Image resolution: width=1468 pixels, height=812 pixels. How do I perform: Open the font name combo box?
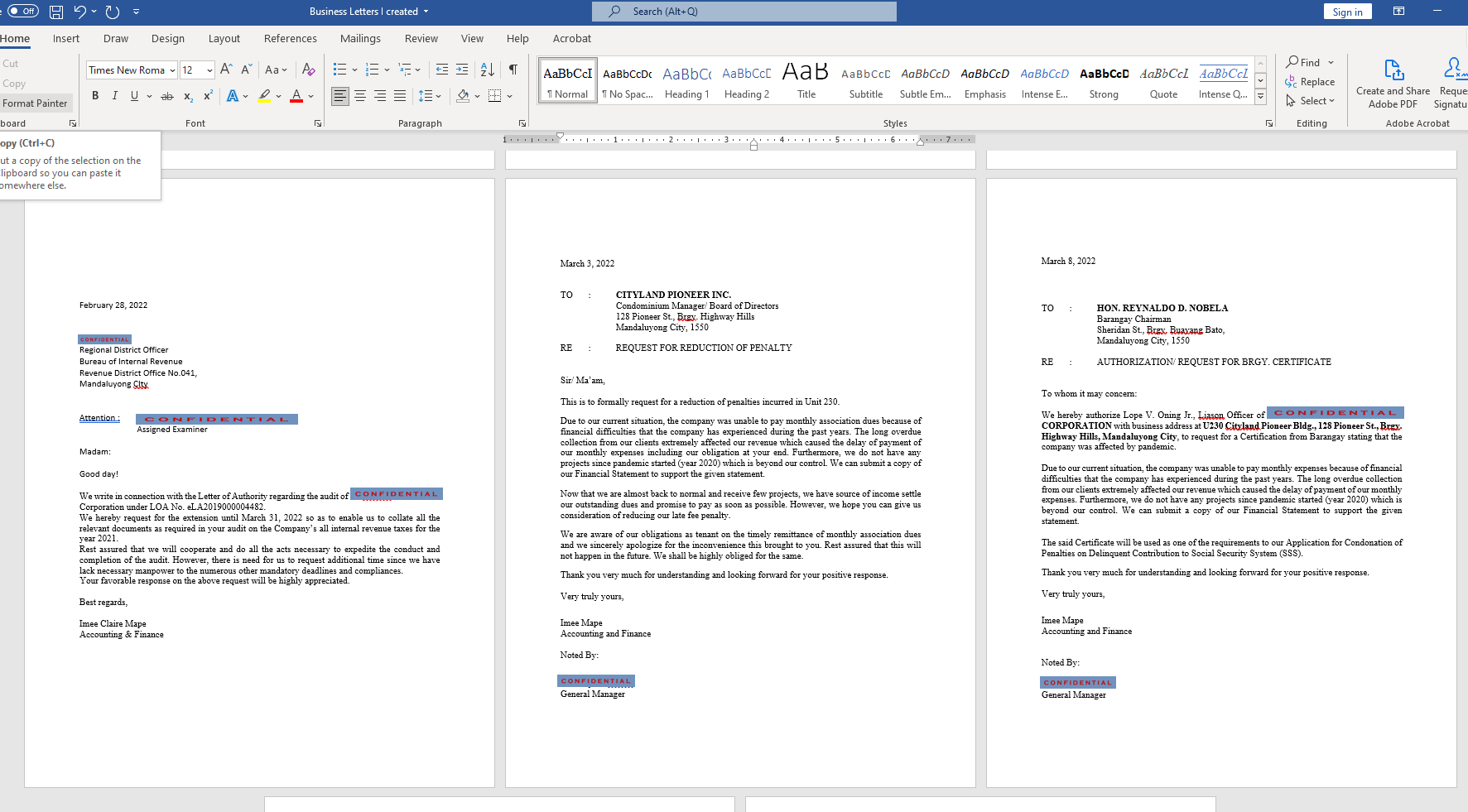[x=132, y=70]
